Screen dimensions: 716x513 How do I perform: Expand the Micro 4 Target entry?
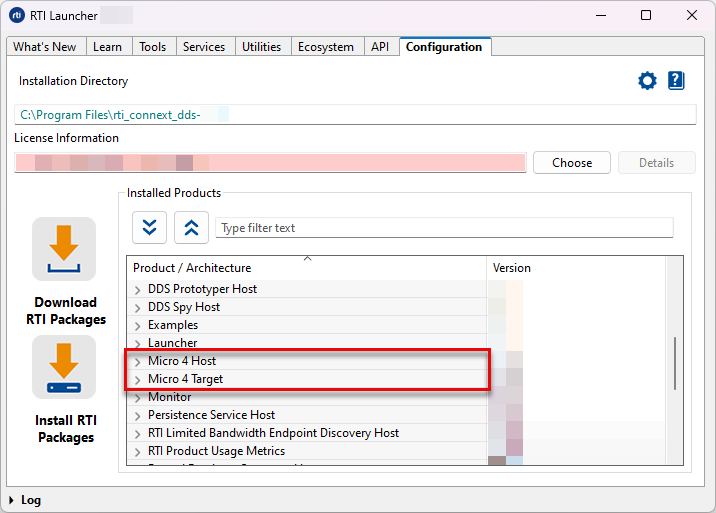[x=138, y=379]
